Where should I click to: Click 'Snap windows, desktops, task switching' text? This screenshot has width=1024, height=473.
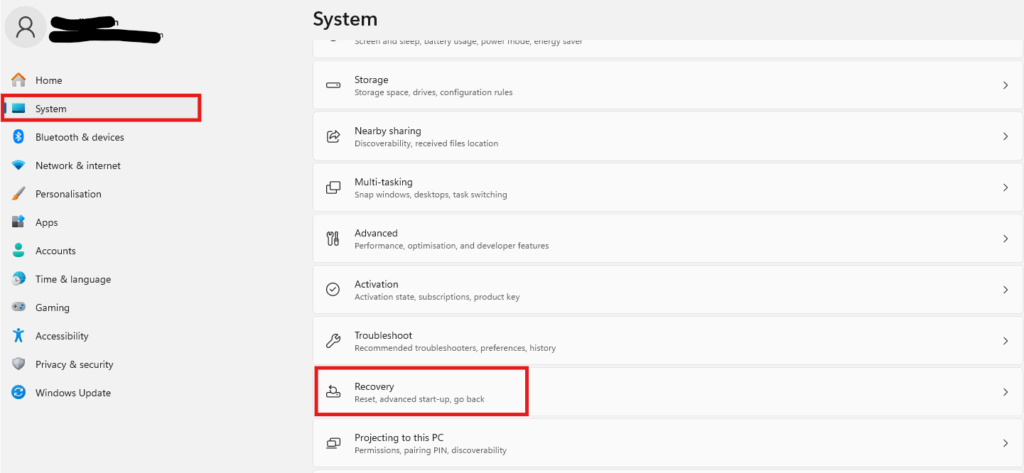point(431,195)
